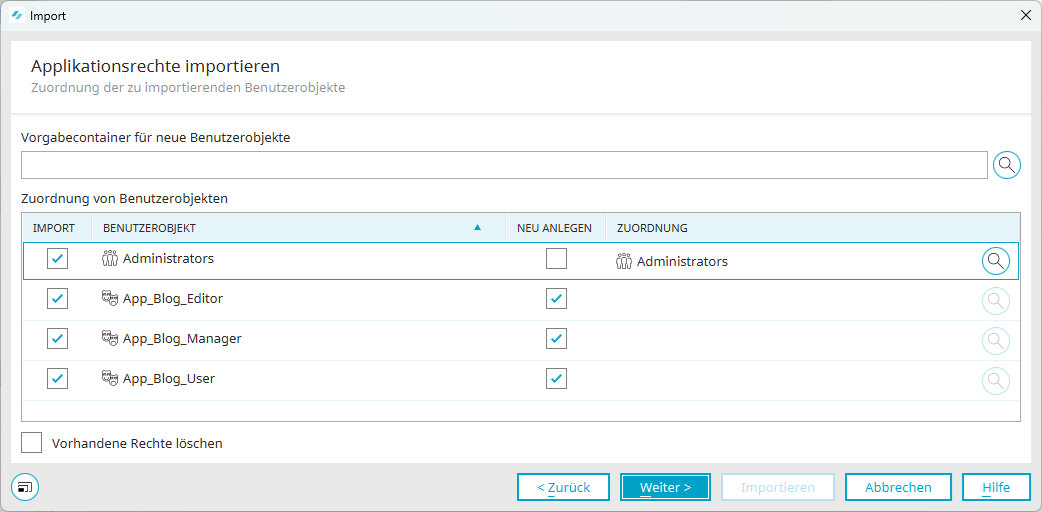Click the role icon beside App_Blog_Editor
Screen dimensions: 1042x512
click(110, 299)
